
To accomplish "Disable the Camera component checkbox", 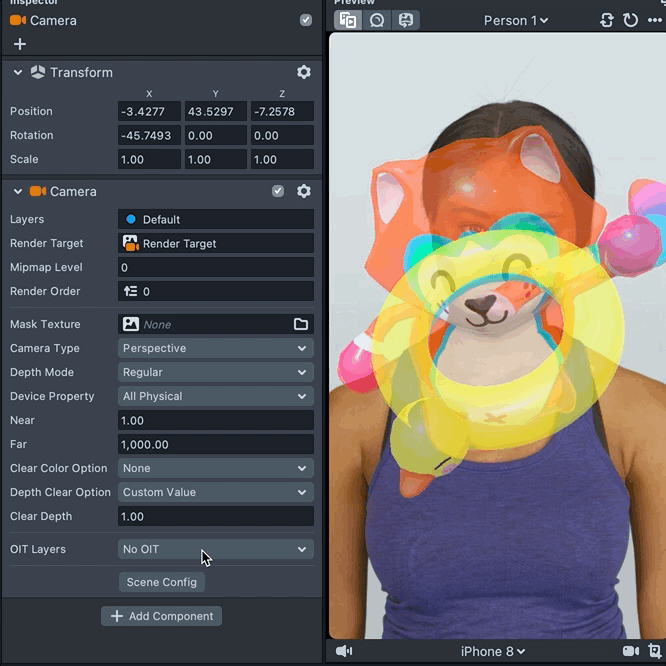I will pyautogui.click(x=278, y=191).
